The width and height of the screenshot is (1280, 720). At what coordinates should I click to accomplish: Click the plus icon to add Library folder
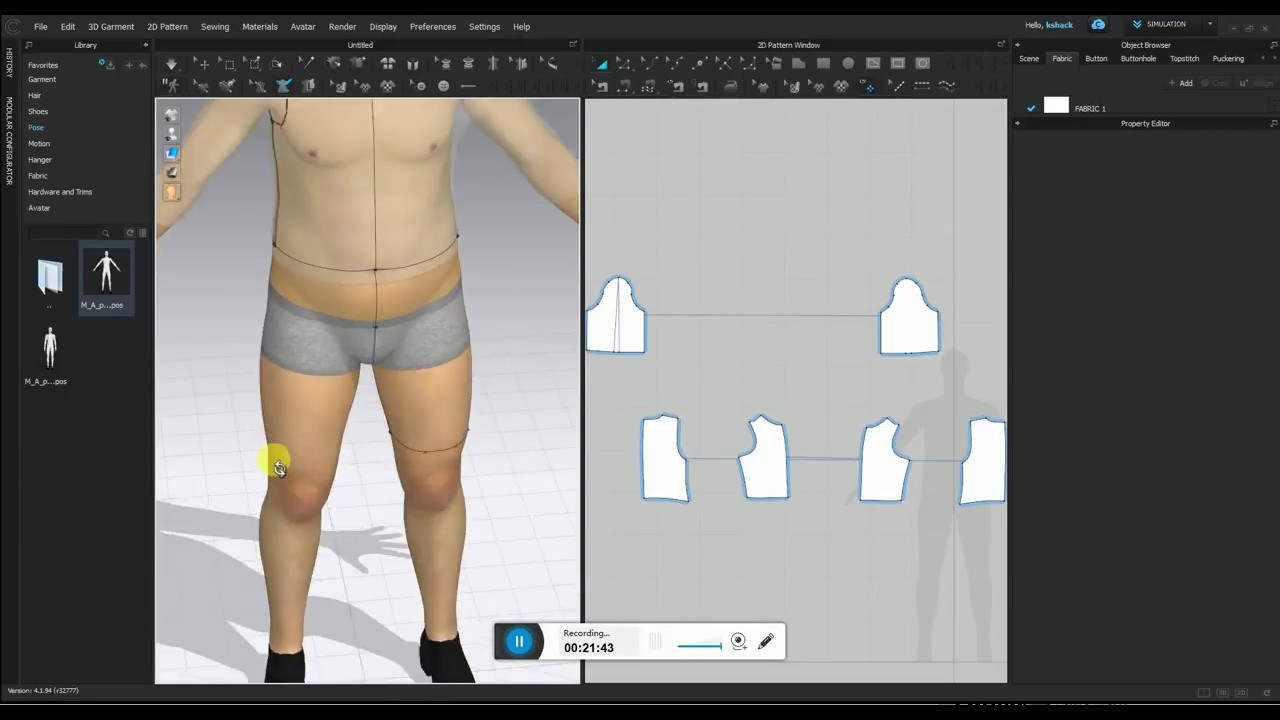(x=129, y=65)
